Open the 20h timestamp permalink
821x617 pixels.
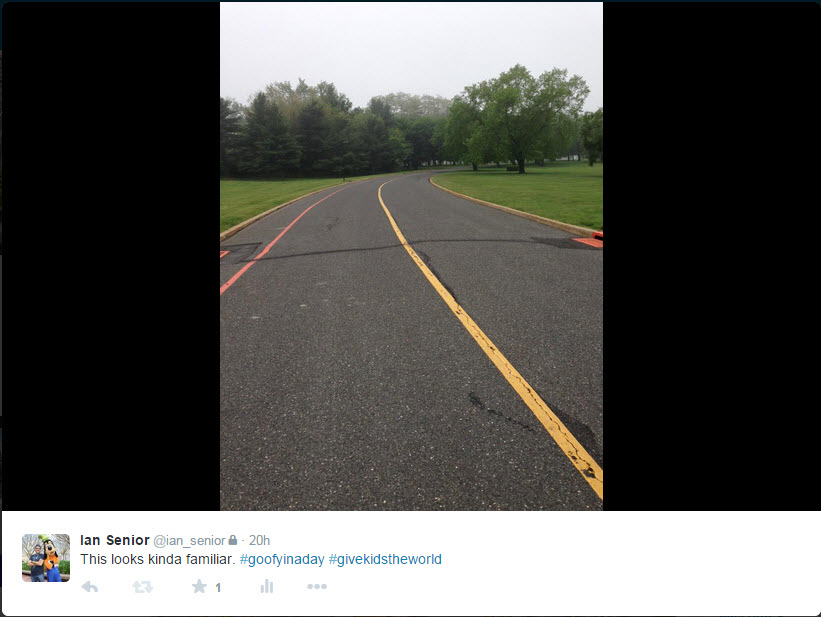[x=259, y=540]
